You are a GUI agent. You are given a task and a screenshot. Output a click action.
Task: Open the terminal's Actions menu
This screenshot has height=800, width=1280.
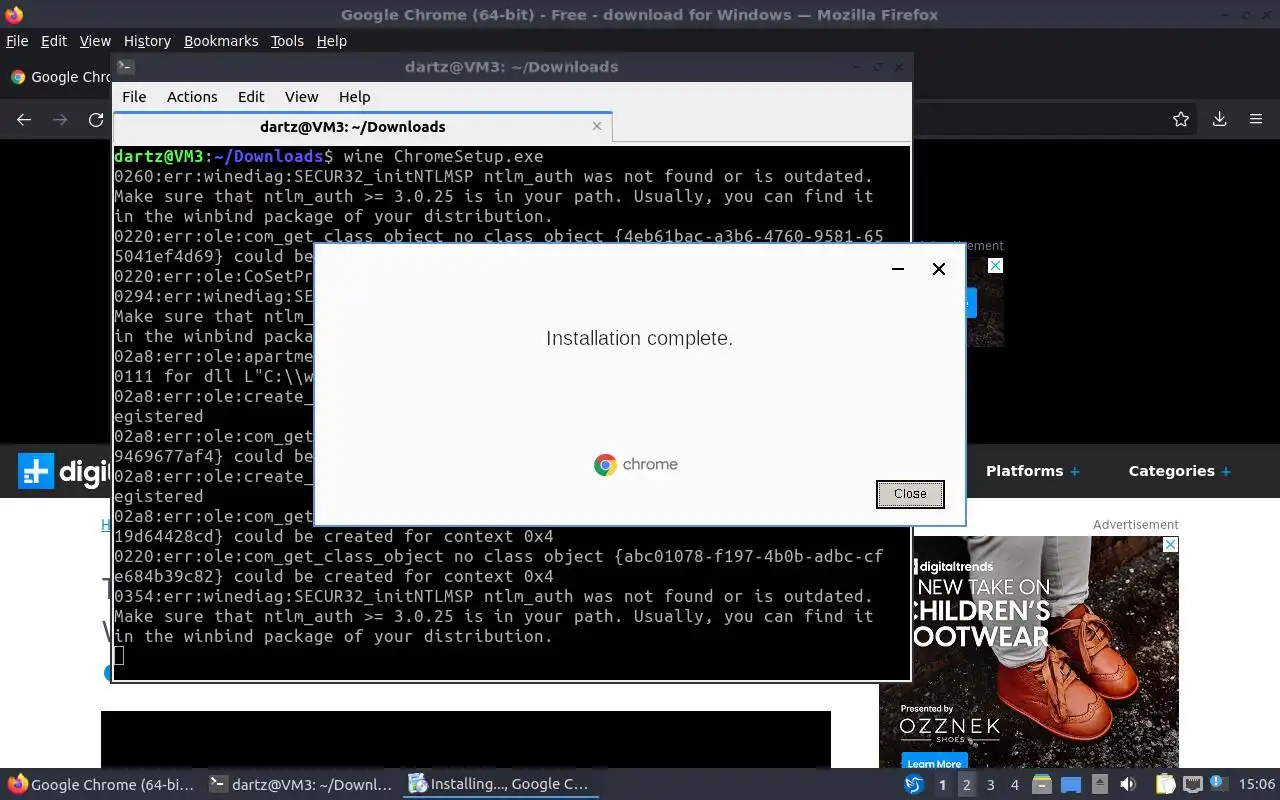(x=192, y=97)
